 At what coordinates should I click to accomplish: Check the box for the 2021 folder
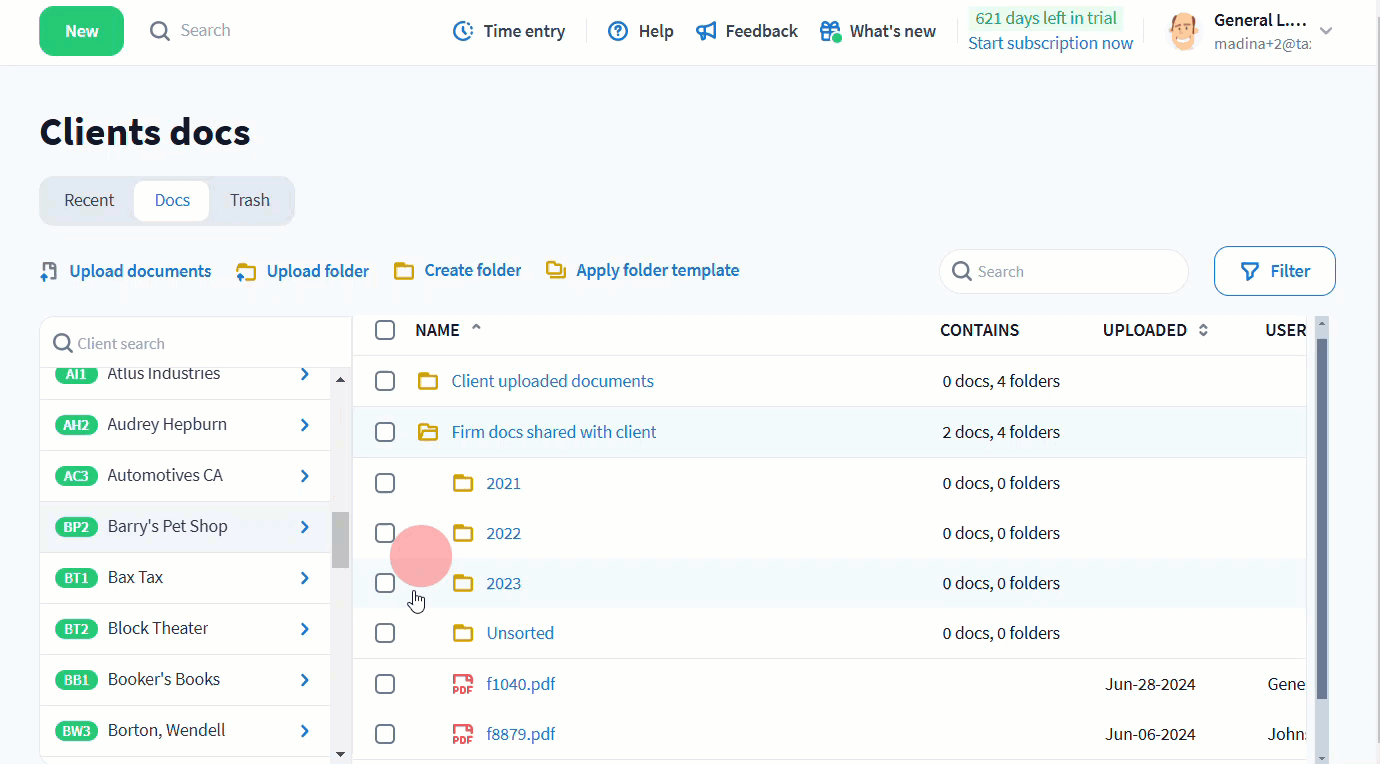coord(385,483)
